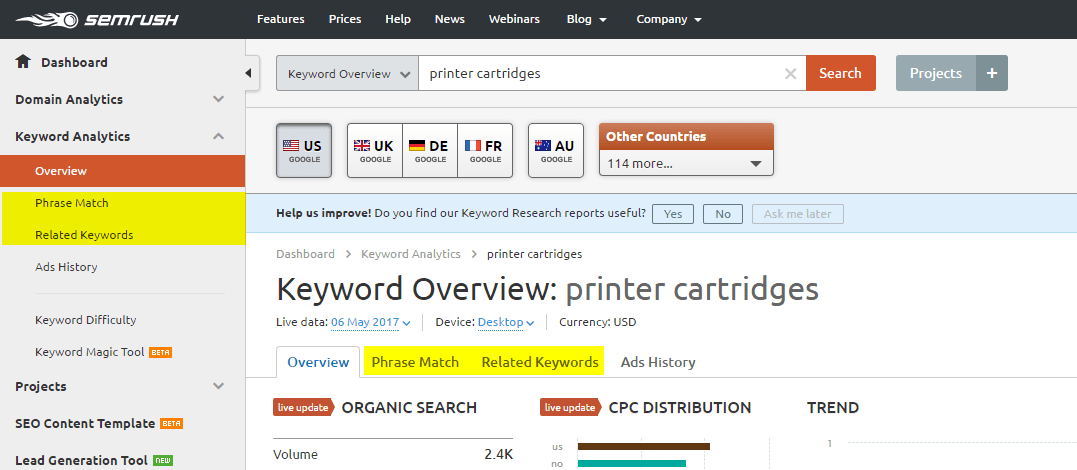The height and width of the screenshot is (470, 1077).
Task: Select the UK Google database
Action: click(374, 150)
